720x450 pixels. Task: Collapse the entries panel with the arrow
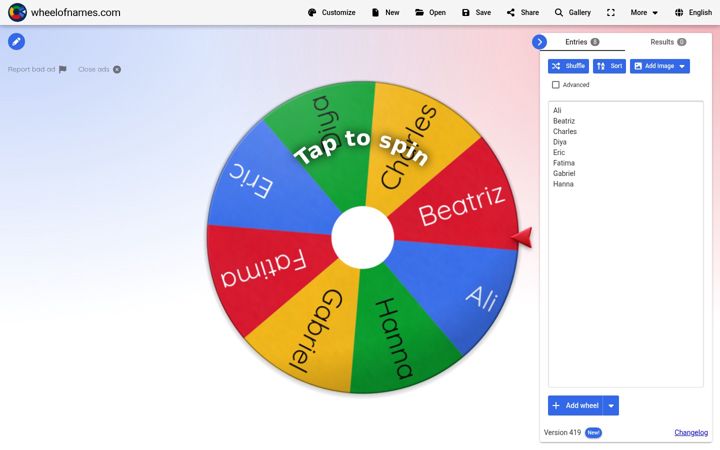[x=540, y=42]
